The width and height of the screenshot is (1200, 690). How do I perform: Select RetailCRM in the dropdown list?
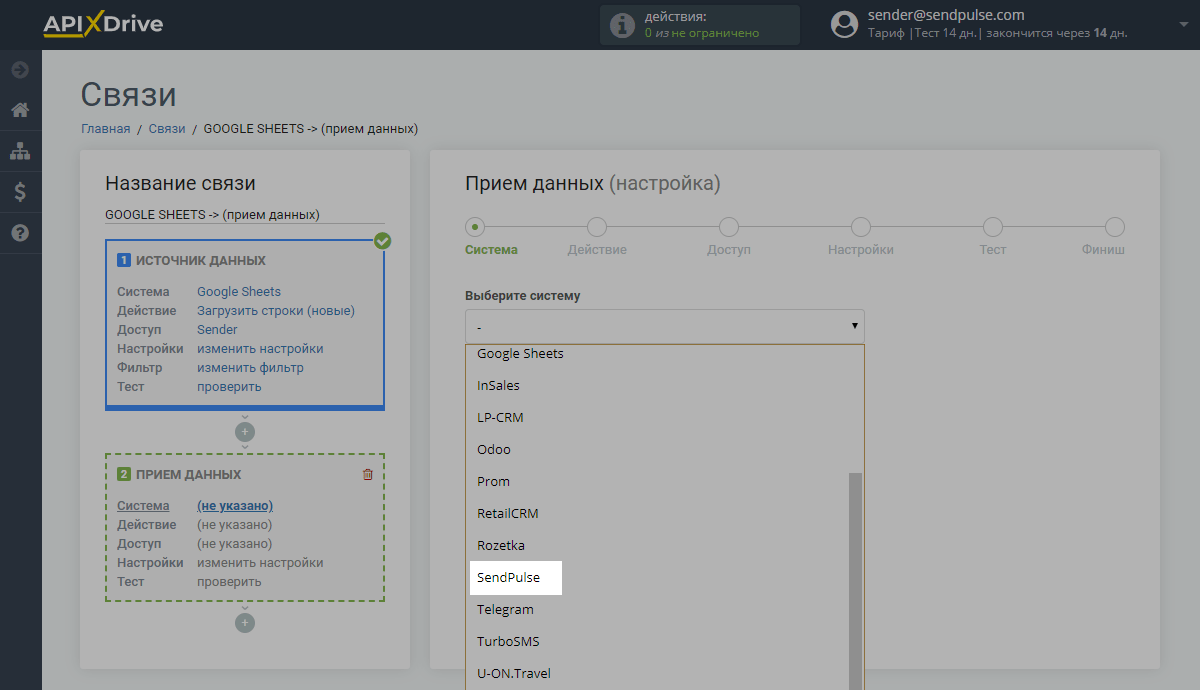point(508,514)
